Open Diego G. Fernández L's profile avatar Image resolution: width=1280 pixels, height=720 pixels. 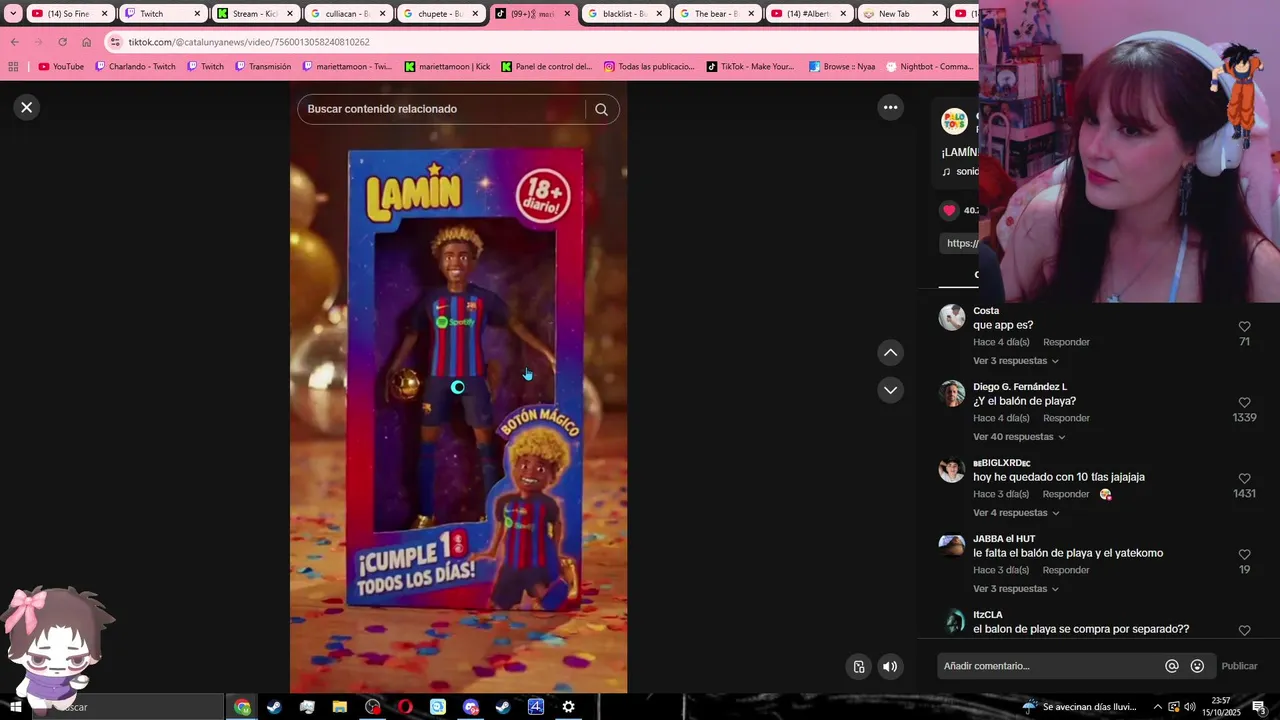(x=952, y=393)
